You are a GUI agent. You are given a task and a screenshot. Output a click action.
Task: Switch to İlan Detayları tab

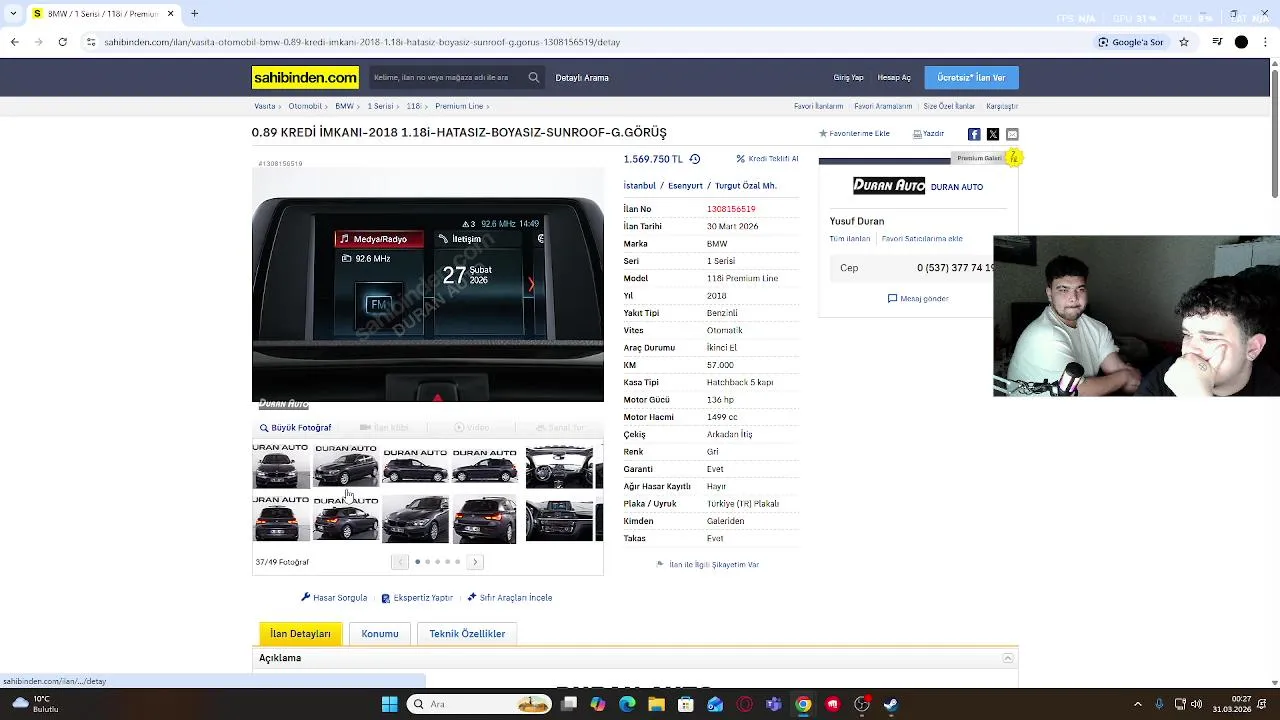300,634
